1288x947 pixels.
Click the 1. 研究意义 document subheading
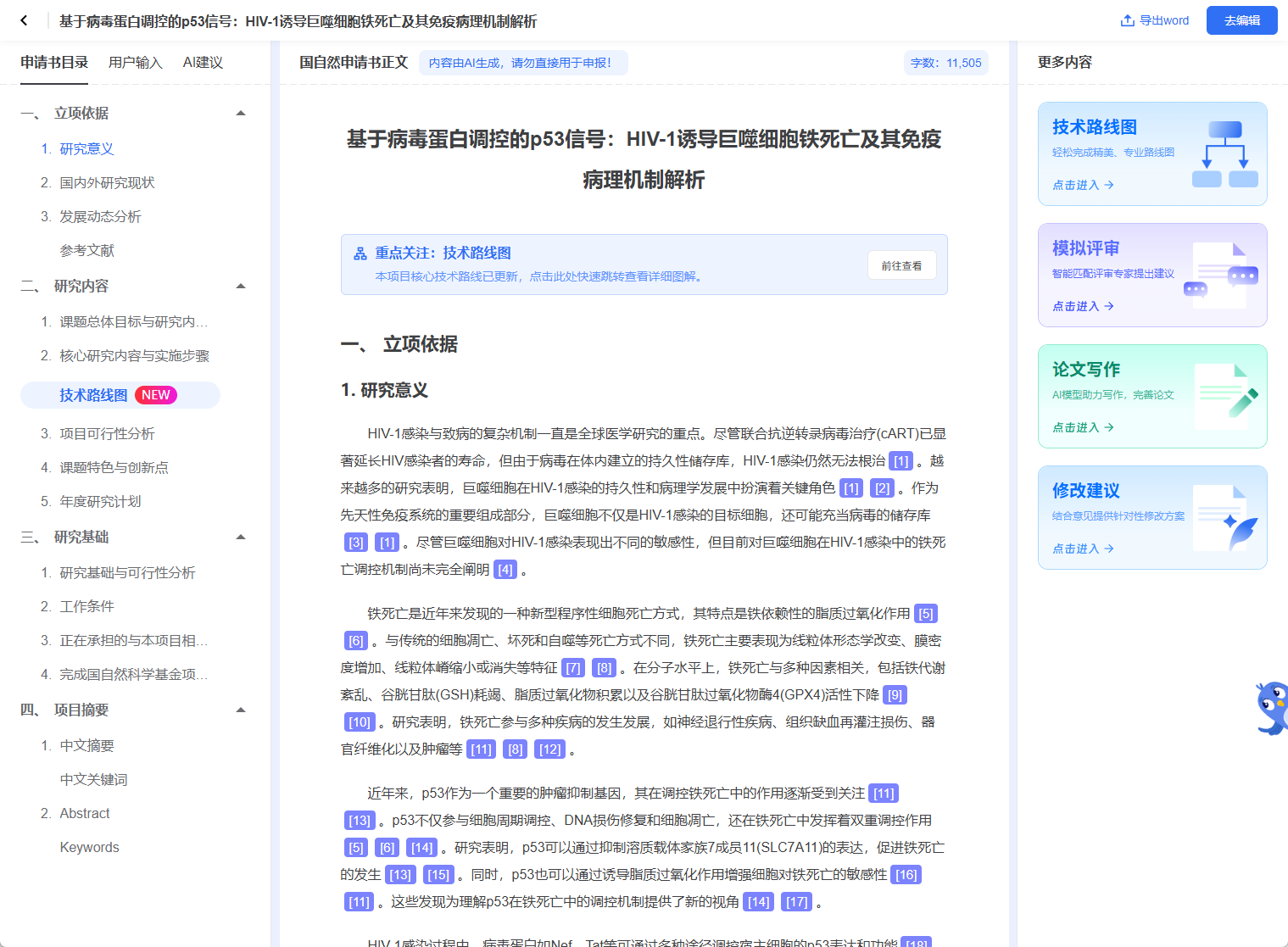coord(384,391)
